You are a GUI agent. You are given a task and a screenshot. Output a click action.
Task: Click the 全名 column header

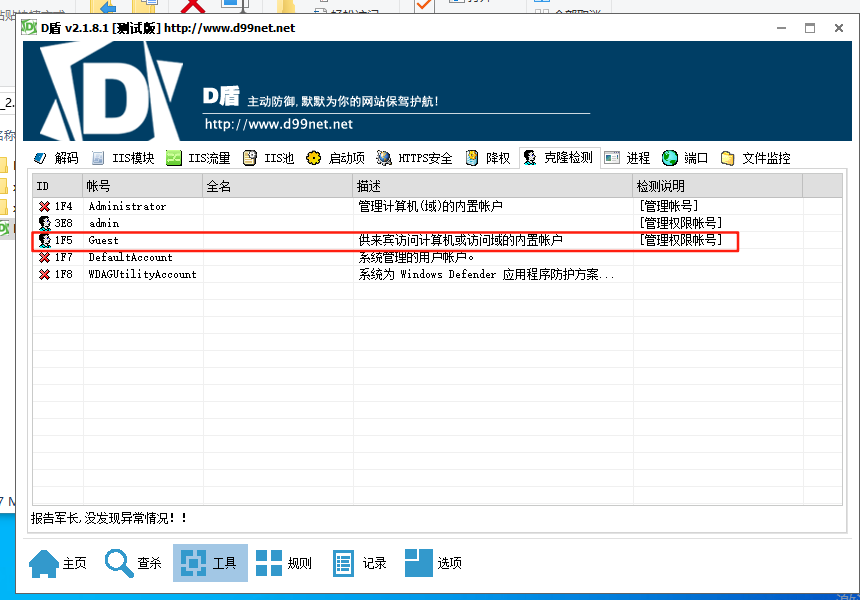(278, 186)
